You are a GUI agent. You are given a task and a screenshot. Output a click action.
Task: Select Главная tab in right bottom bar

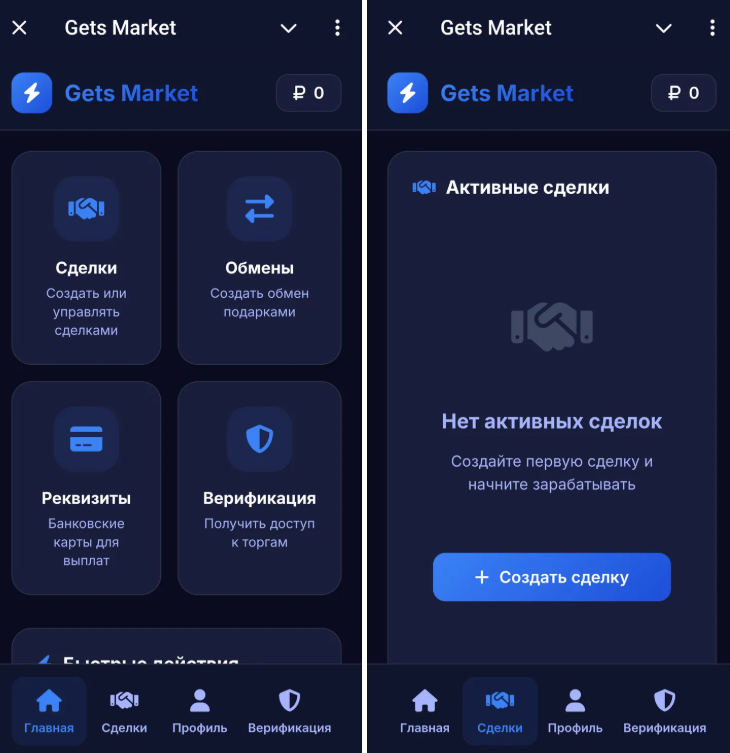[x=425, y=711]
